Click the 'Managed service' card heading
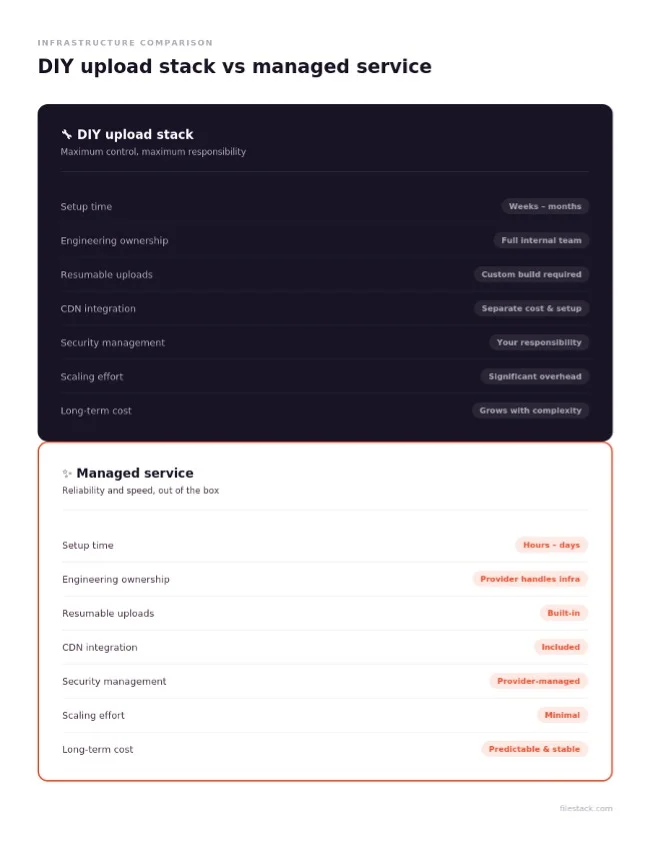 [x=135, y=474]
